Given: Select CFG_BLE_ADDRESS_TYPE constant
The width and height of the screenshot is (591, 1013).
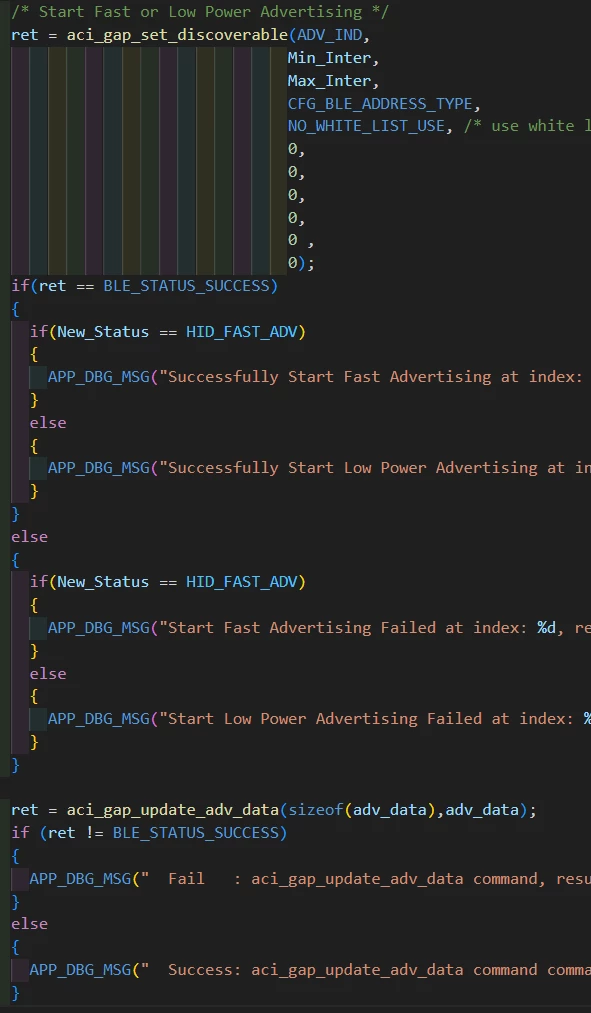Looking at the screenshot, I should coord(380,103).
